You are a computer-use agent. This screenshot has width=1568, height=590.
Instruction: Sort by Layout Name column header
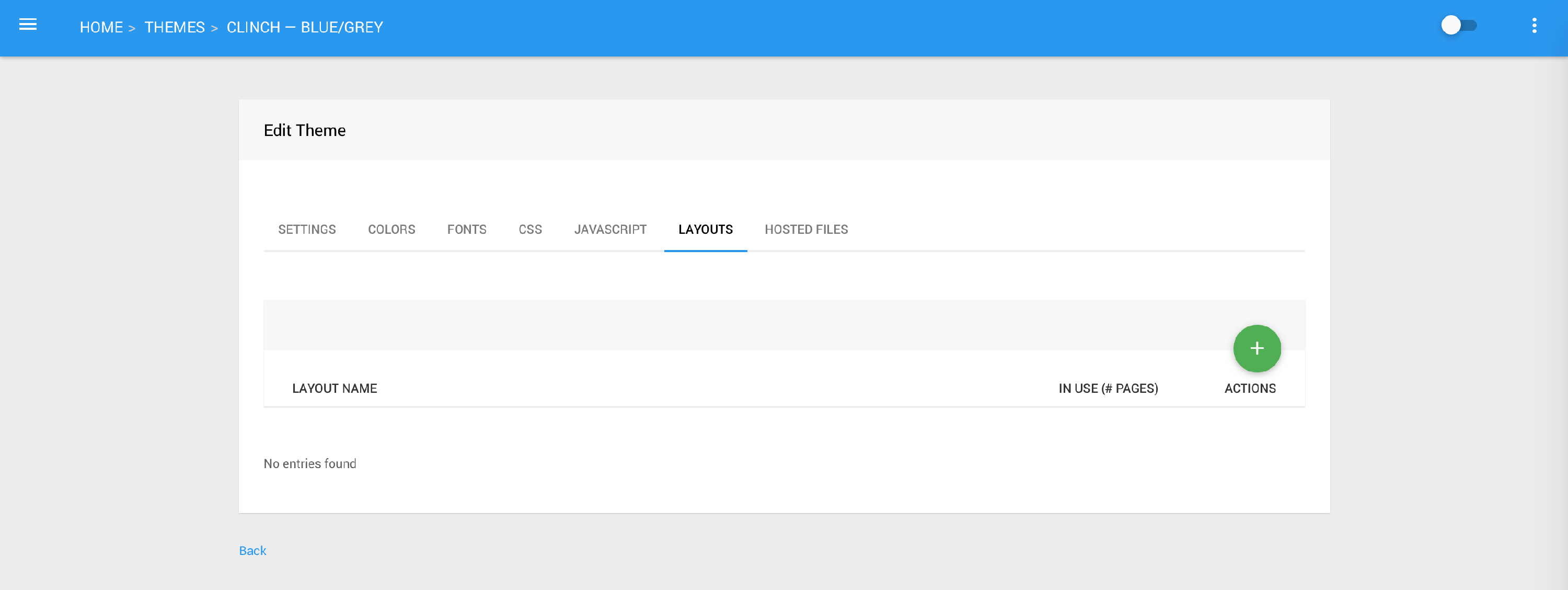(334, 389)
